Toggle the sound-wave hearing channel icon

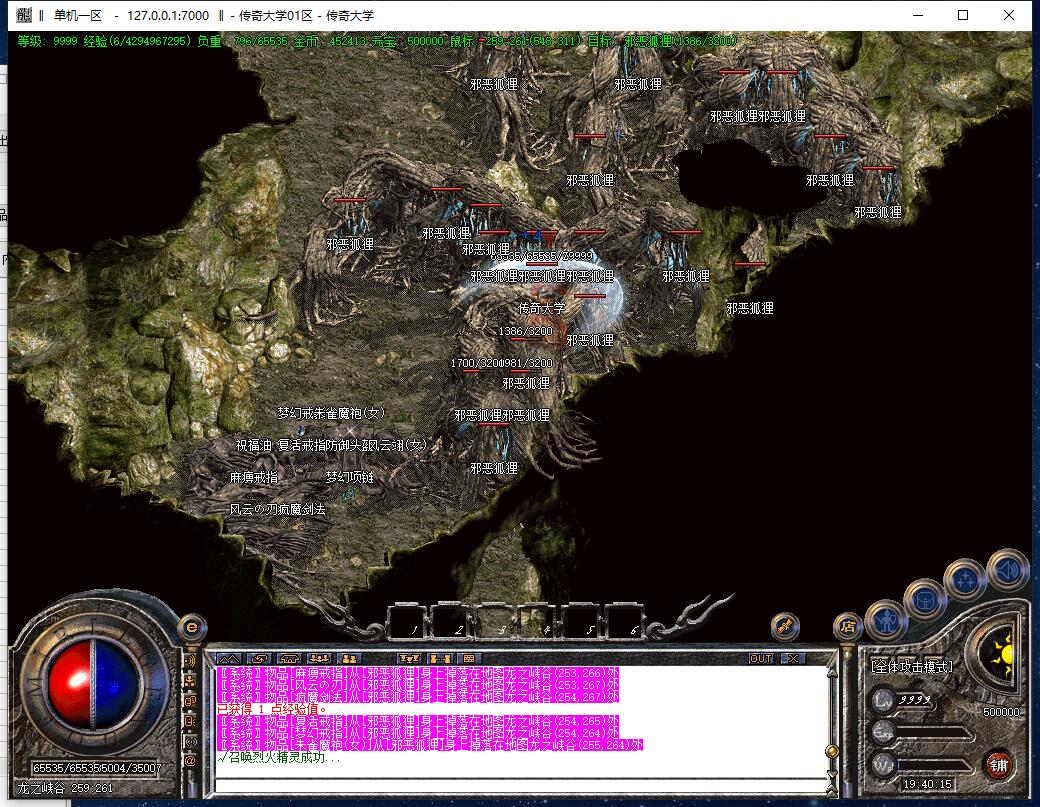pyautogui.click(x=190, y=661)
